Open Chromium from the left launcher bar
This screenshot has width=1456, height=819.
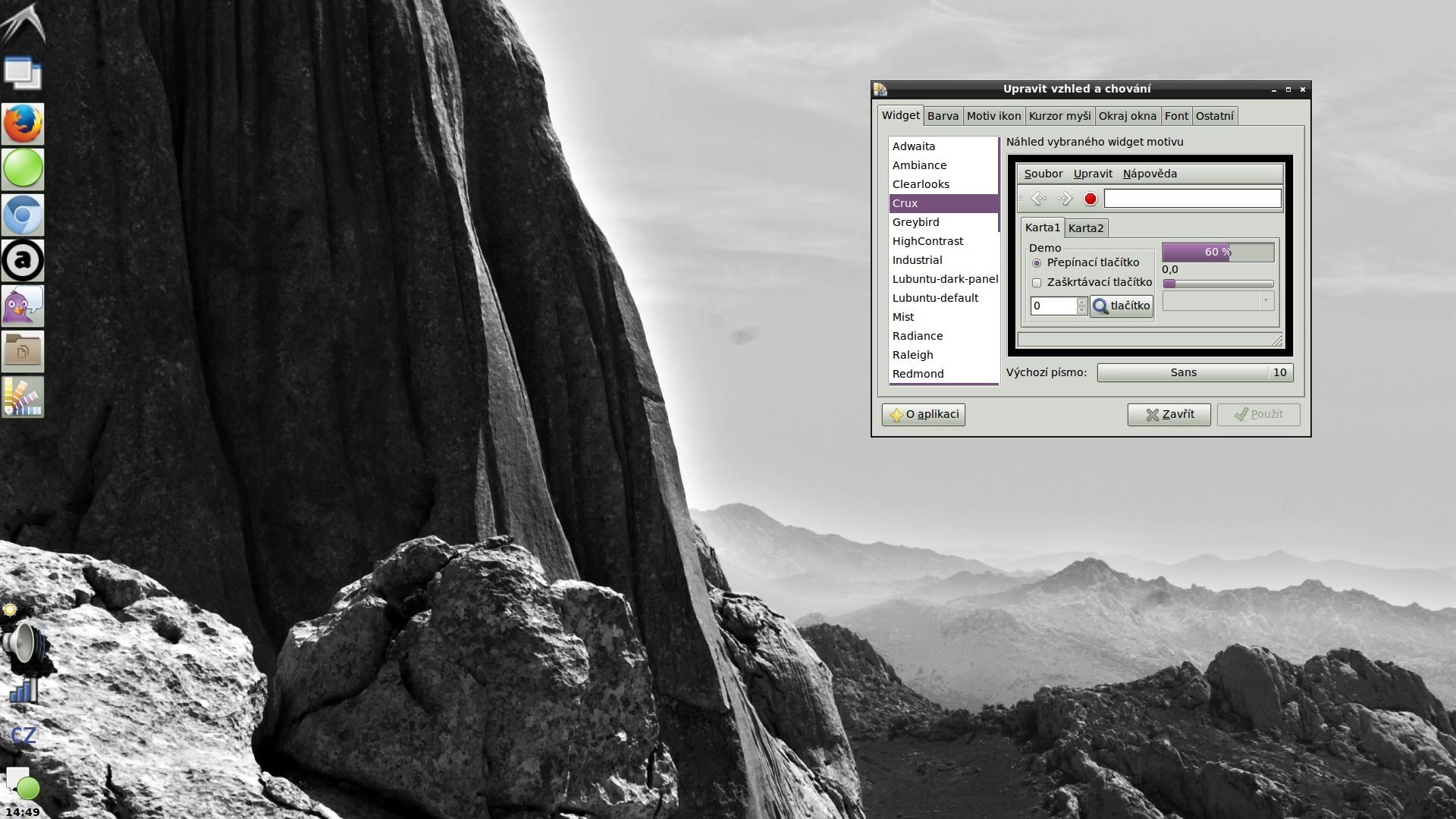click(22, 215)
